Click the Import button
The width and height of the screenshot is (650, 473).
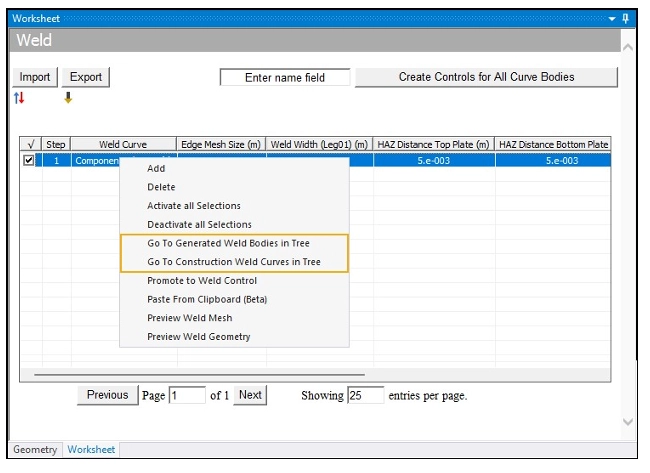[x=35, y=77]
